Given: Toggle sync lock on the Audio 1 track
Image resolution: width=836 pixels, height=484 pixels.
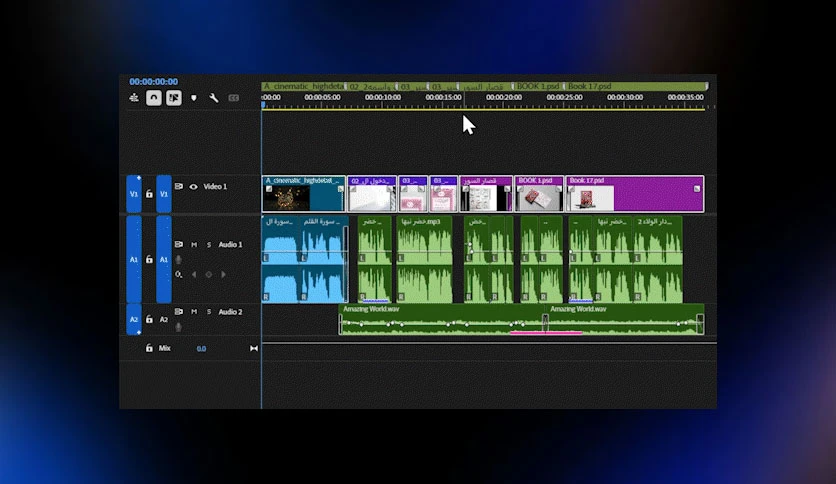Looking at the screenshot, I should (179, 244).
